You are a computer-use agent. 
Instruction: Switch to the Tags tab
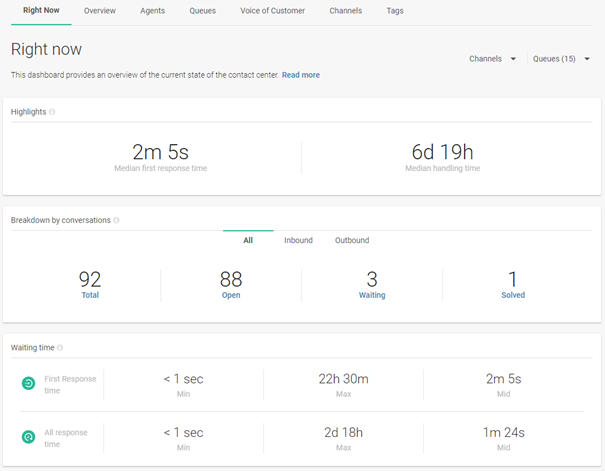coord(395,11)
